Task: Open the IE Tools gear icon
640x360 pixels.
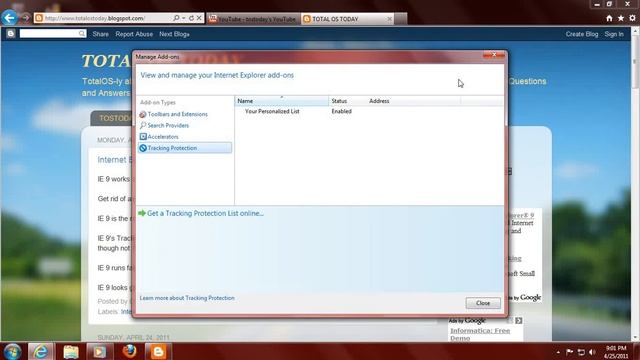Action: [x=632, y=18]
